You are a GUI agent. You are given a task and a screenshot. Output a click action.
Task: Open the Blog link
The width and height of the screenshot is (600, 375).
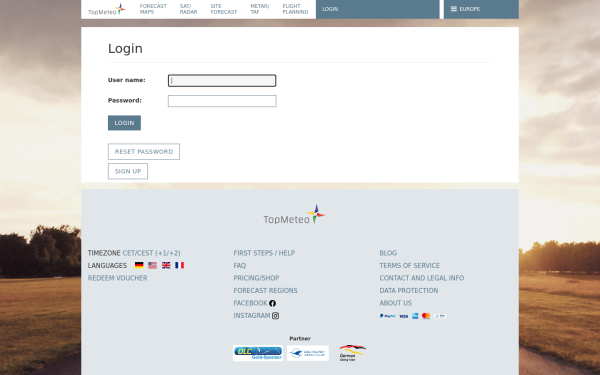(x=388, y=253)
